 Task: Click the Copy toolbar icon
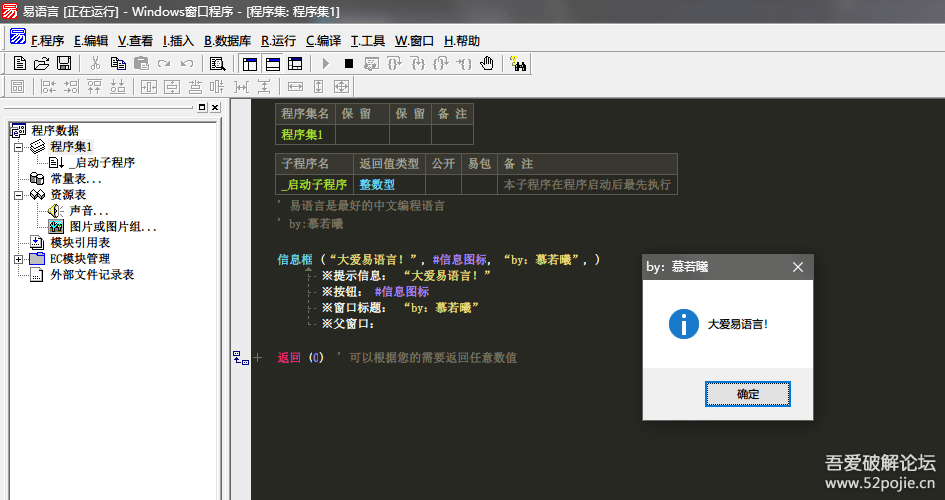[x=117, y=63]
